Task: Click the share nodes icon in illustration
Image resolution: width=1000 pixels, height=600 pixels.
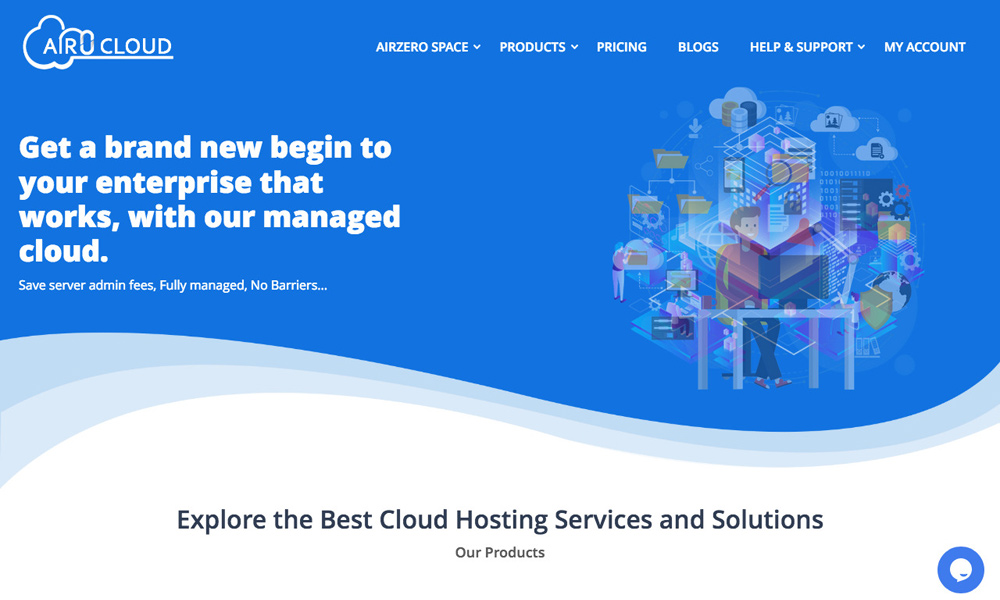Action: pyautogui.click(x=703, y=166)
